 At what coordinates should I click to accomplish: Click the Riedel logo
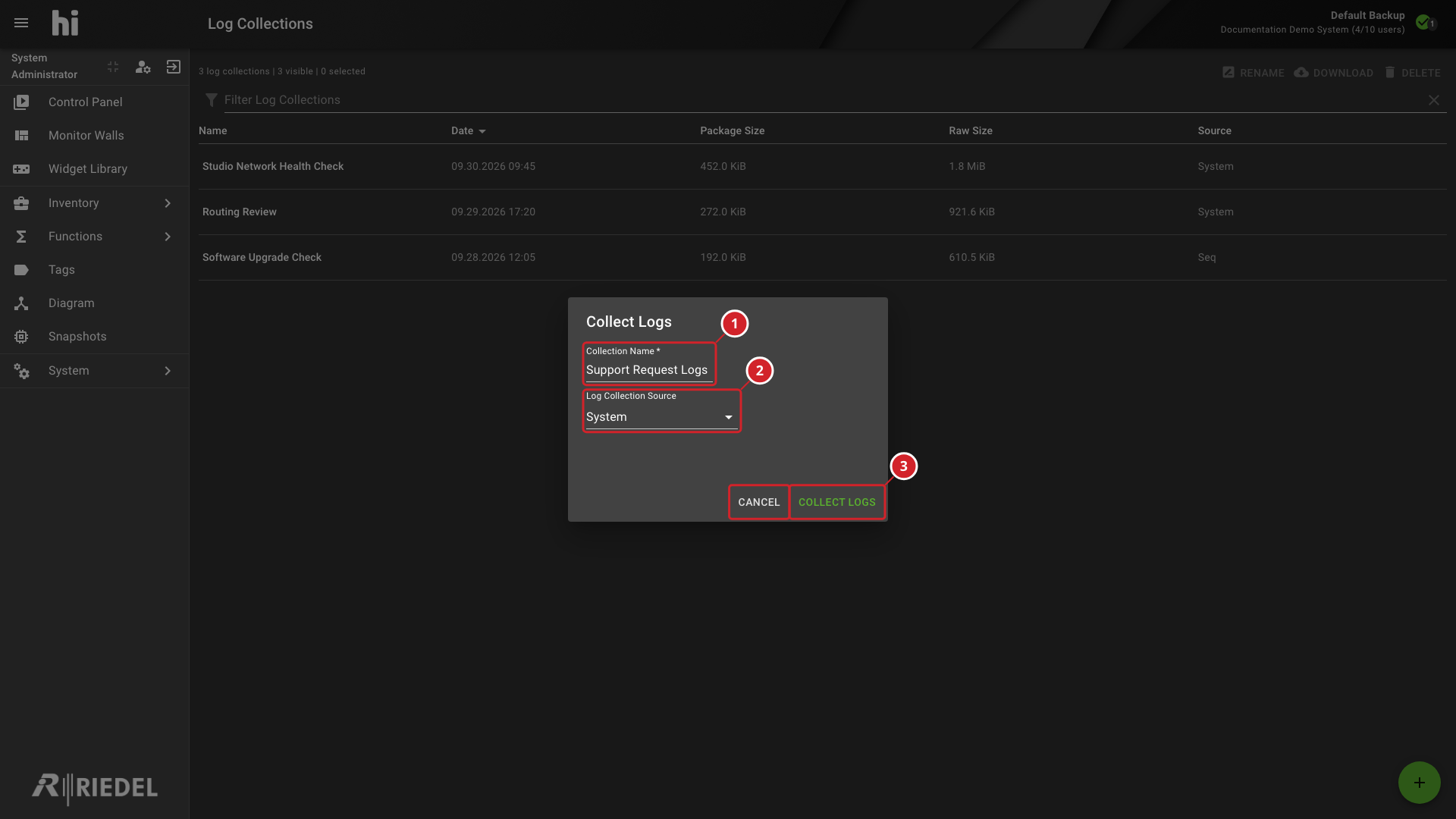(95, 789)
